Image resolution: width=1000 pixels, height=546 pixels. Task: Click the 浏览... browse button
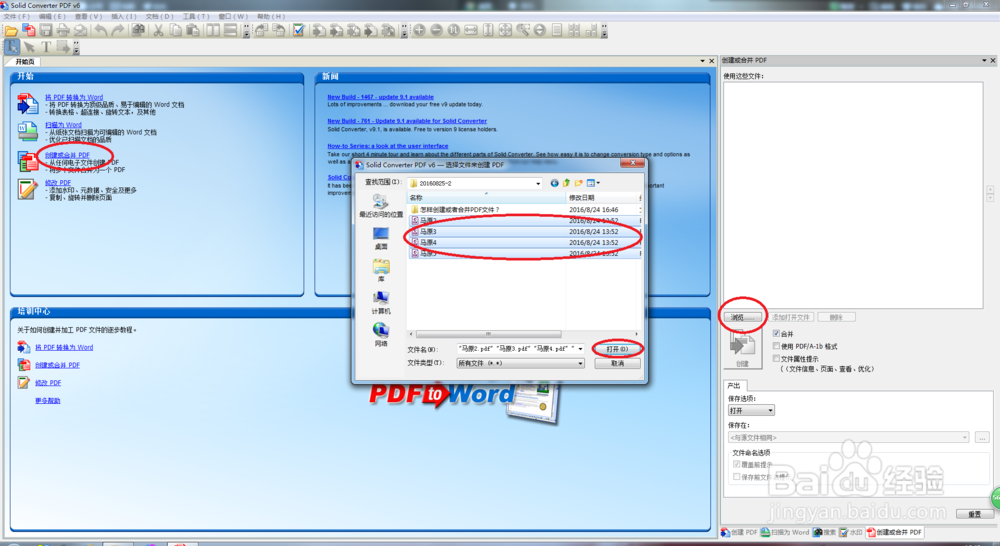click(742, 317)
